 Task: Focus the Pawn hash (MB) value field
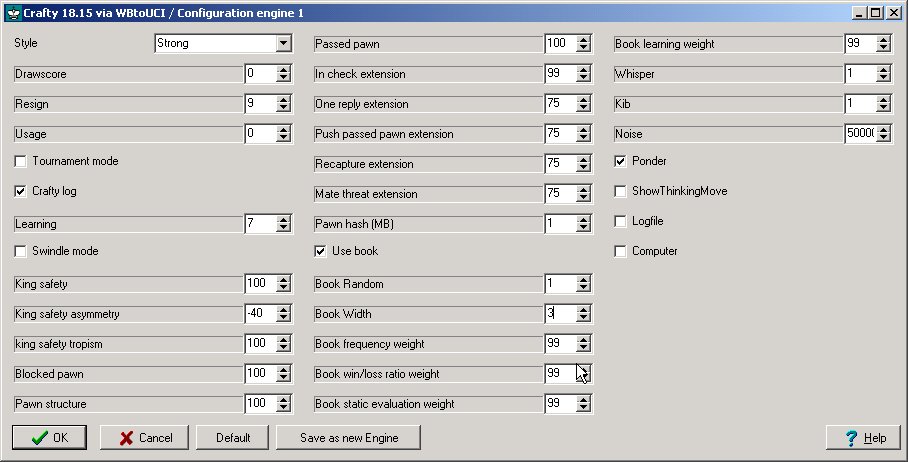pyautogui.click(x=560, y=223)
